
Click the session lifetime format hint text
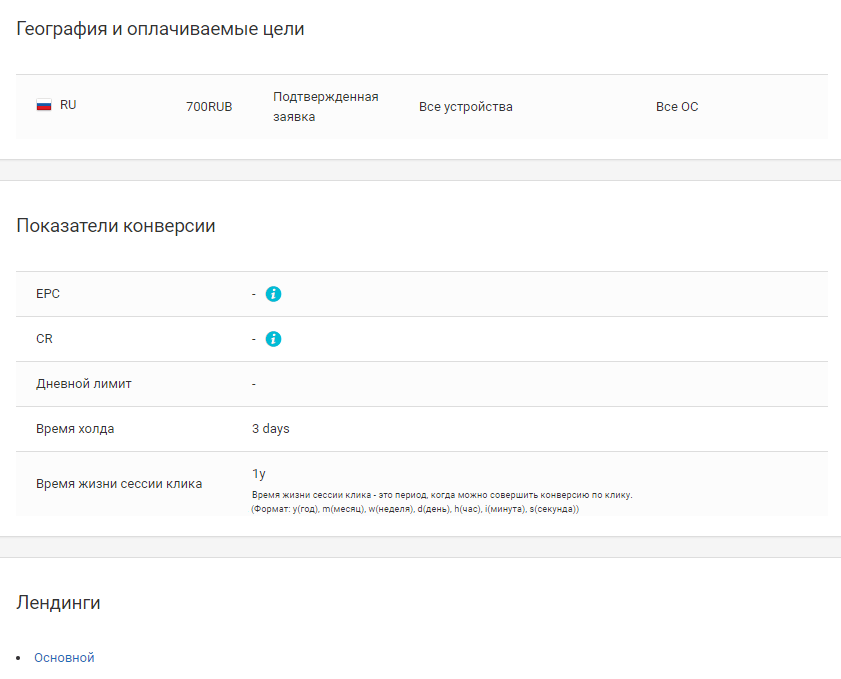(x=442, y=502)
